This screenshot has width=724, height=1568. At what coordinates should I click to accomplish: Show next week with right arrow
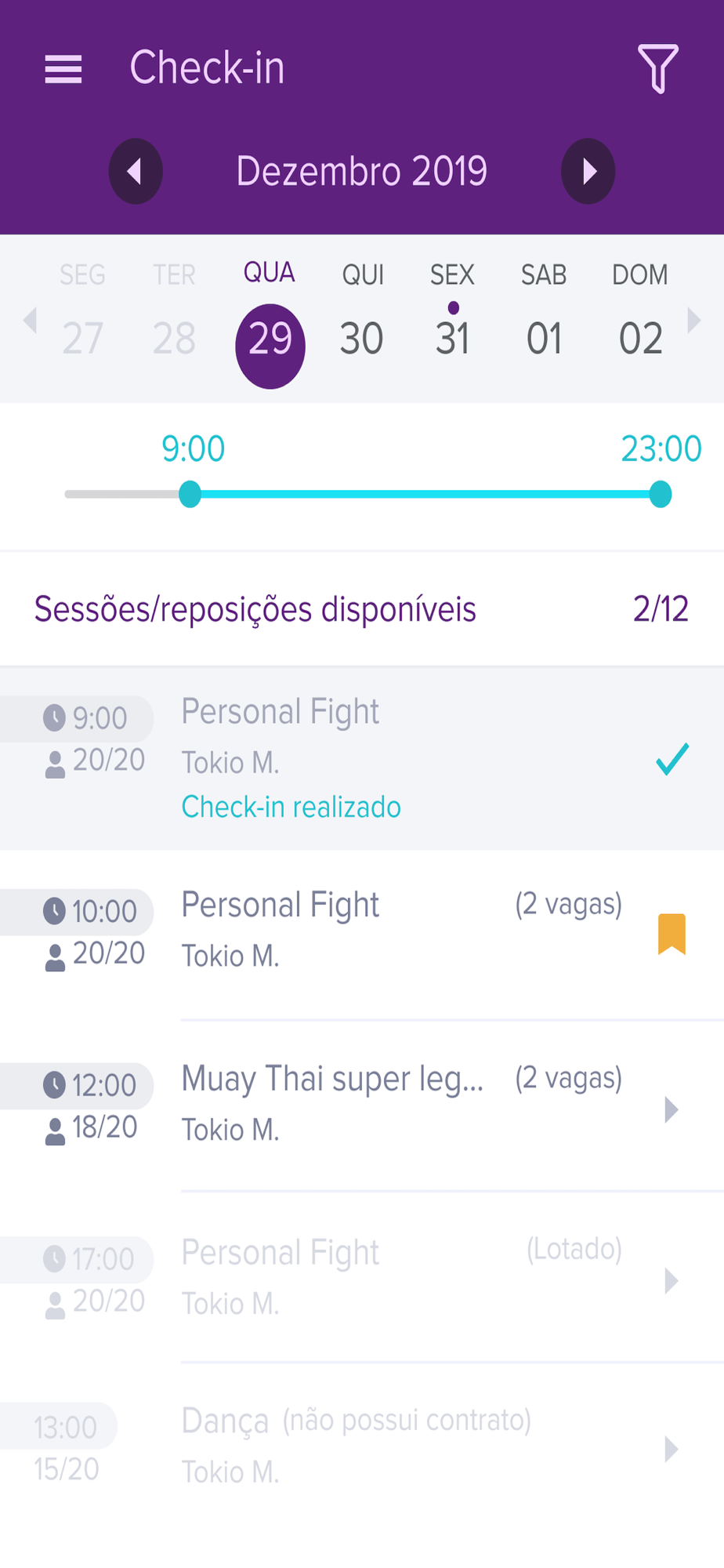pyautogui.click(x=693, y=320)
